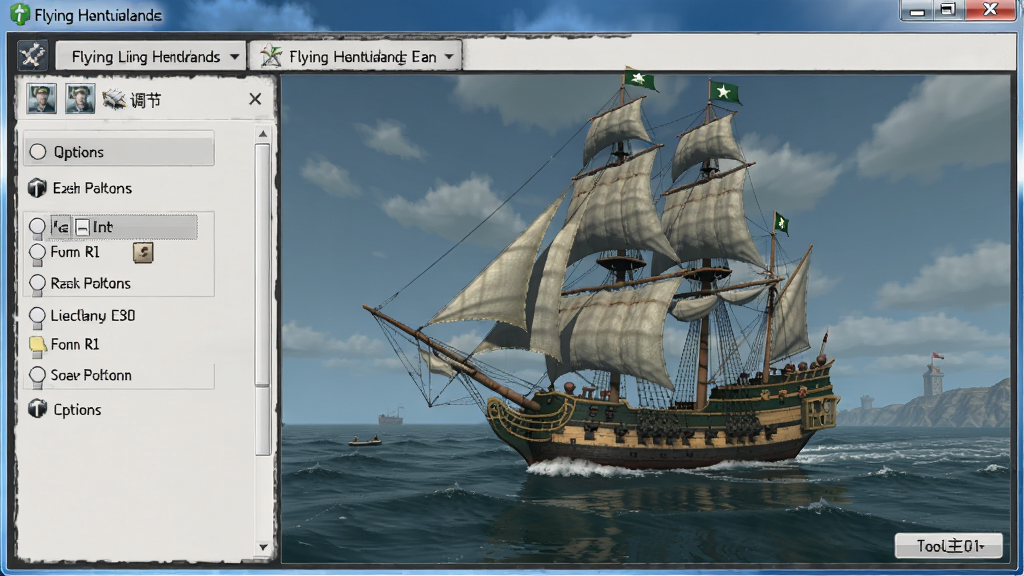This screenshot has width=1024, height=576.
Task: Click the yellow note icon beside Fonn R1
Action: coord(37,345)
